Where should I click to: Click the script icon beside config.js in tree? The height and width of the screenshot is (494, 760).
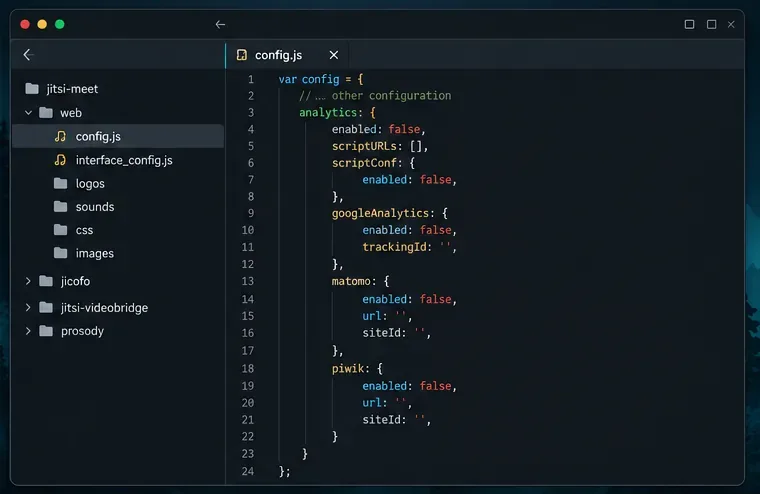(x=60, y=136)
